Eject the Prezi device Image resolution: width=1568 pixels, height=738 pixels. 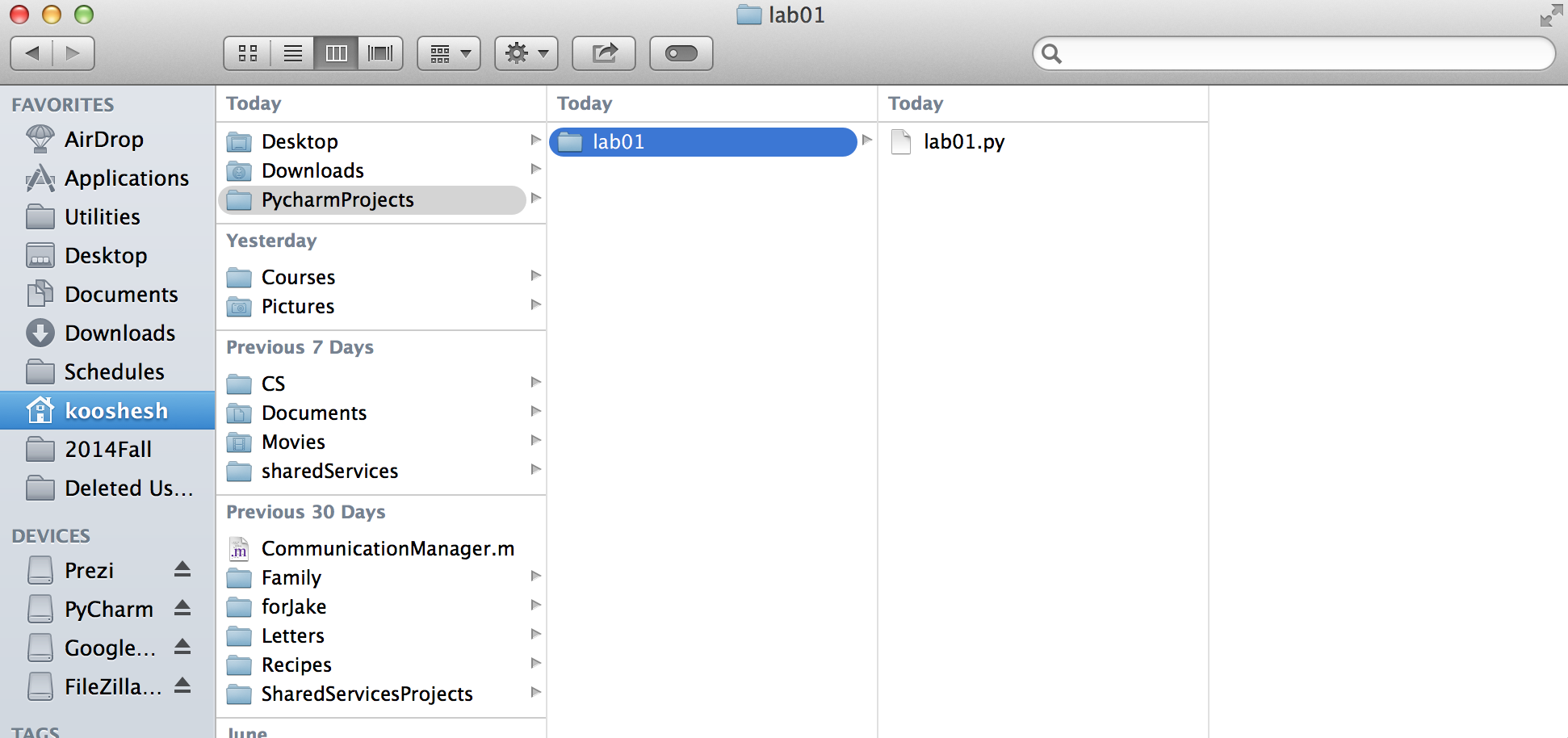[x=182, y=569]
